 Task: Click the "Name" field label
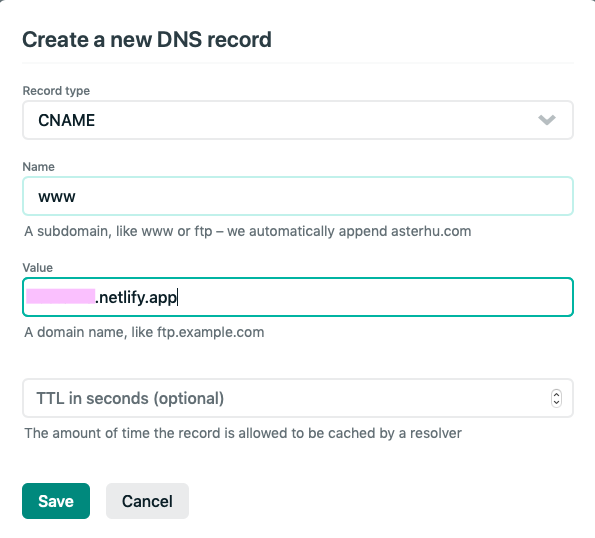[39, 167]
